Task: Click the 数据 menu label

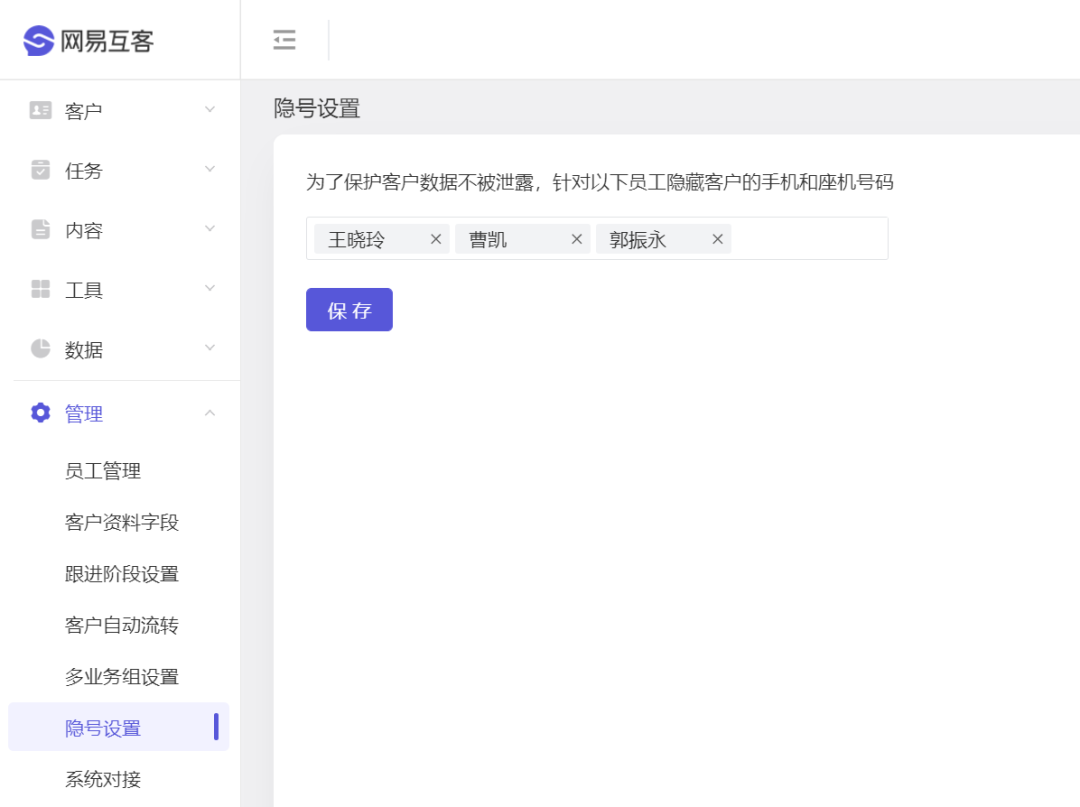Action: [83, 350]
